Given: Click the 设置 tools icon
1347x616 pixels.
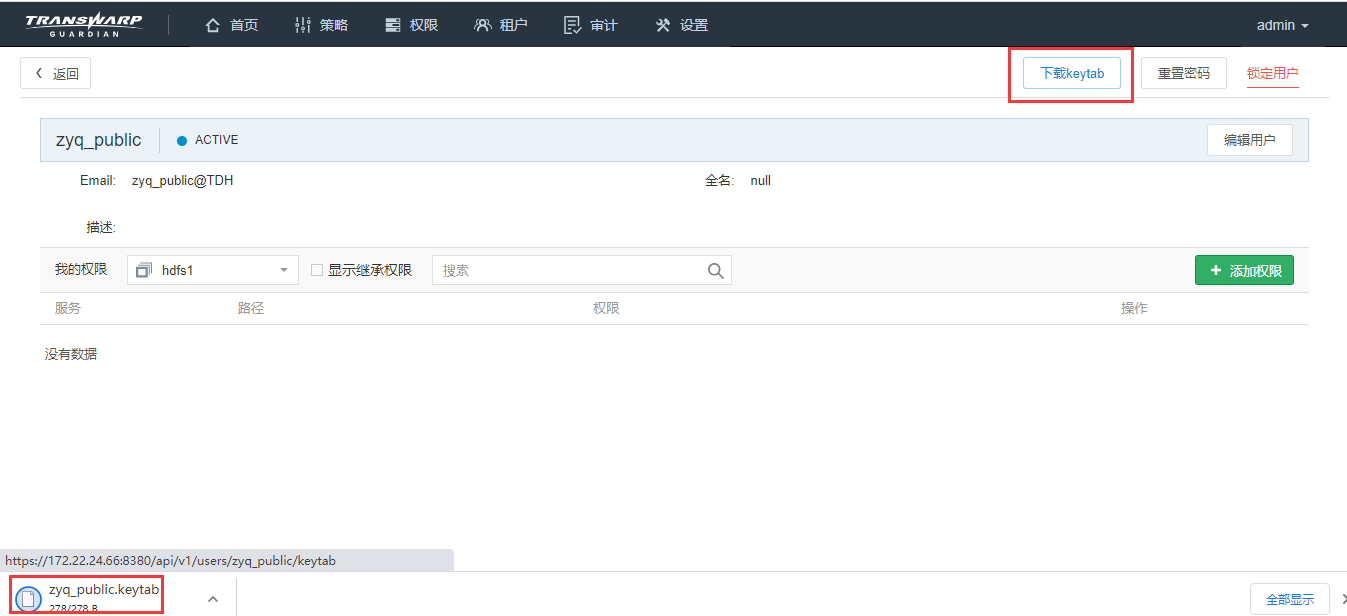Looking at the screenshot, I should [x=663, y=25].
